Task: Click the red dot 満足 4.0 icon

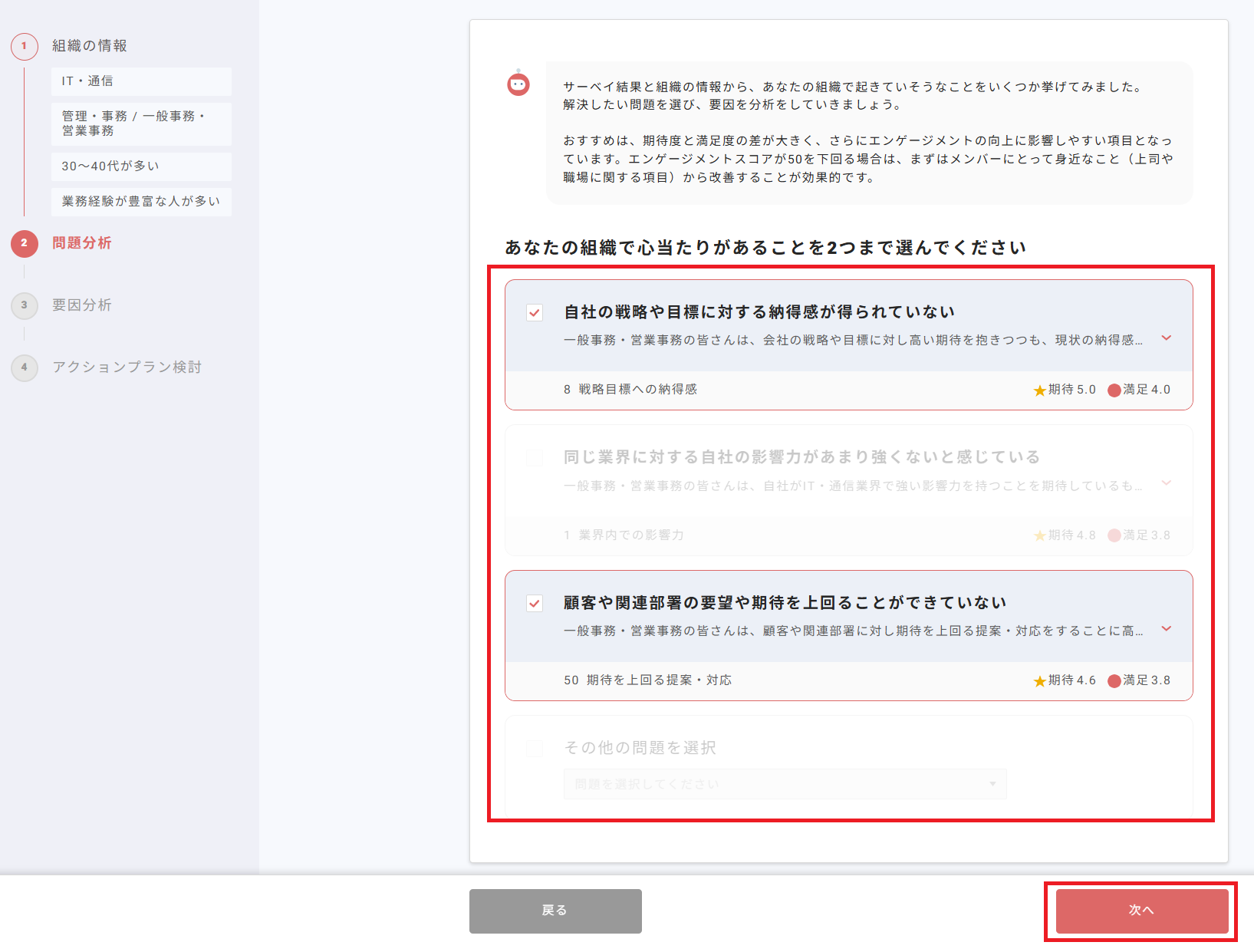Action: pyautogui.click(x=1114, y=390)
